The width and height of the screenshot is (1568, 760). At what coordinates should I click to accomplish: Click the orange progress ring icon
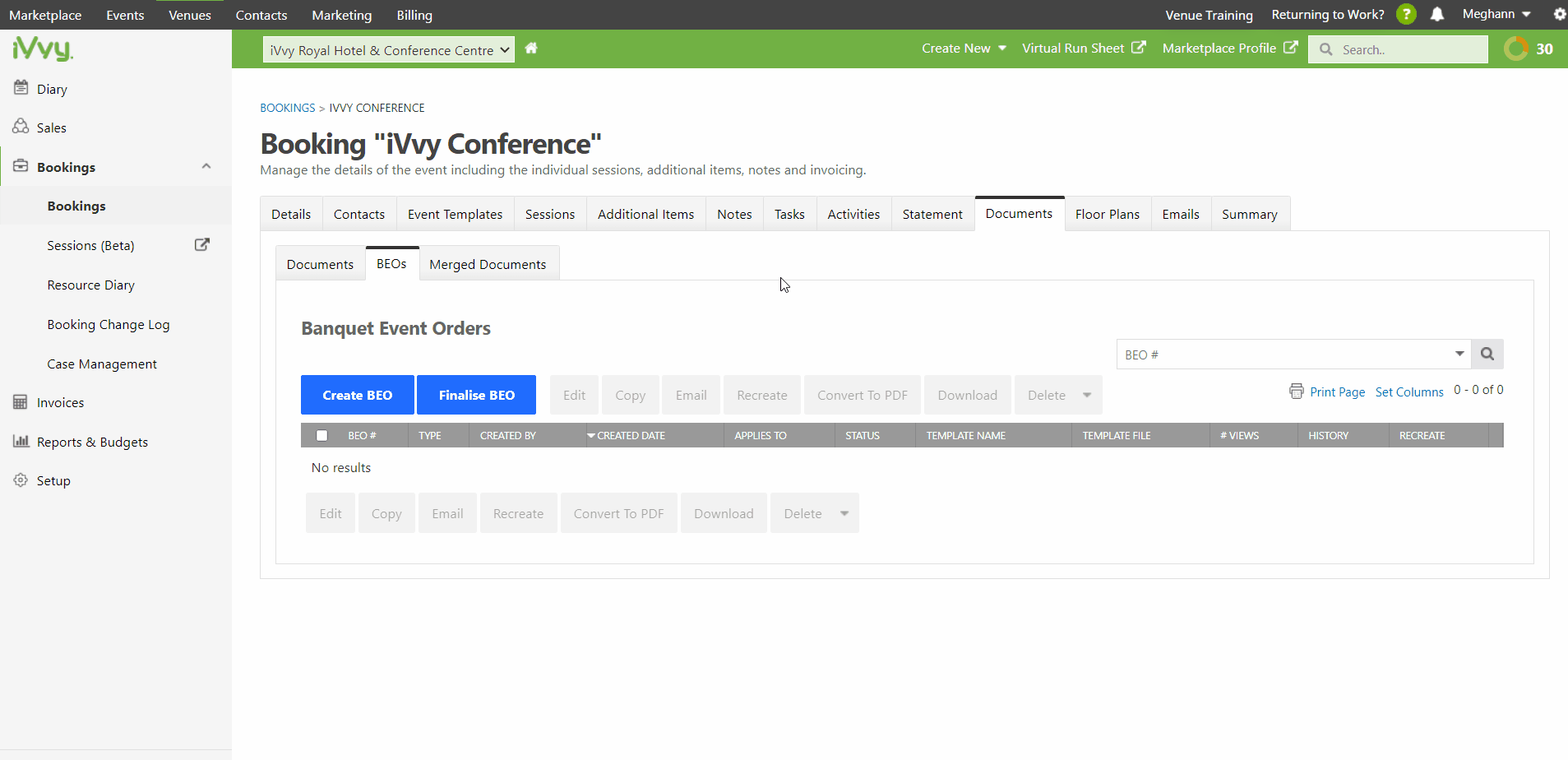point(1516,49)
